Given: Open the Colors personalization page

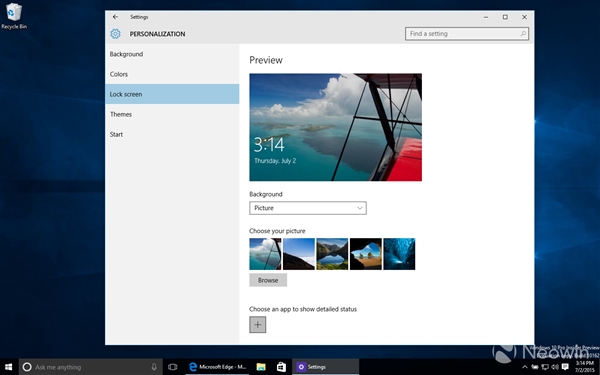Looking at the screenshot, I should click(x=172, y=74).
